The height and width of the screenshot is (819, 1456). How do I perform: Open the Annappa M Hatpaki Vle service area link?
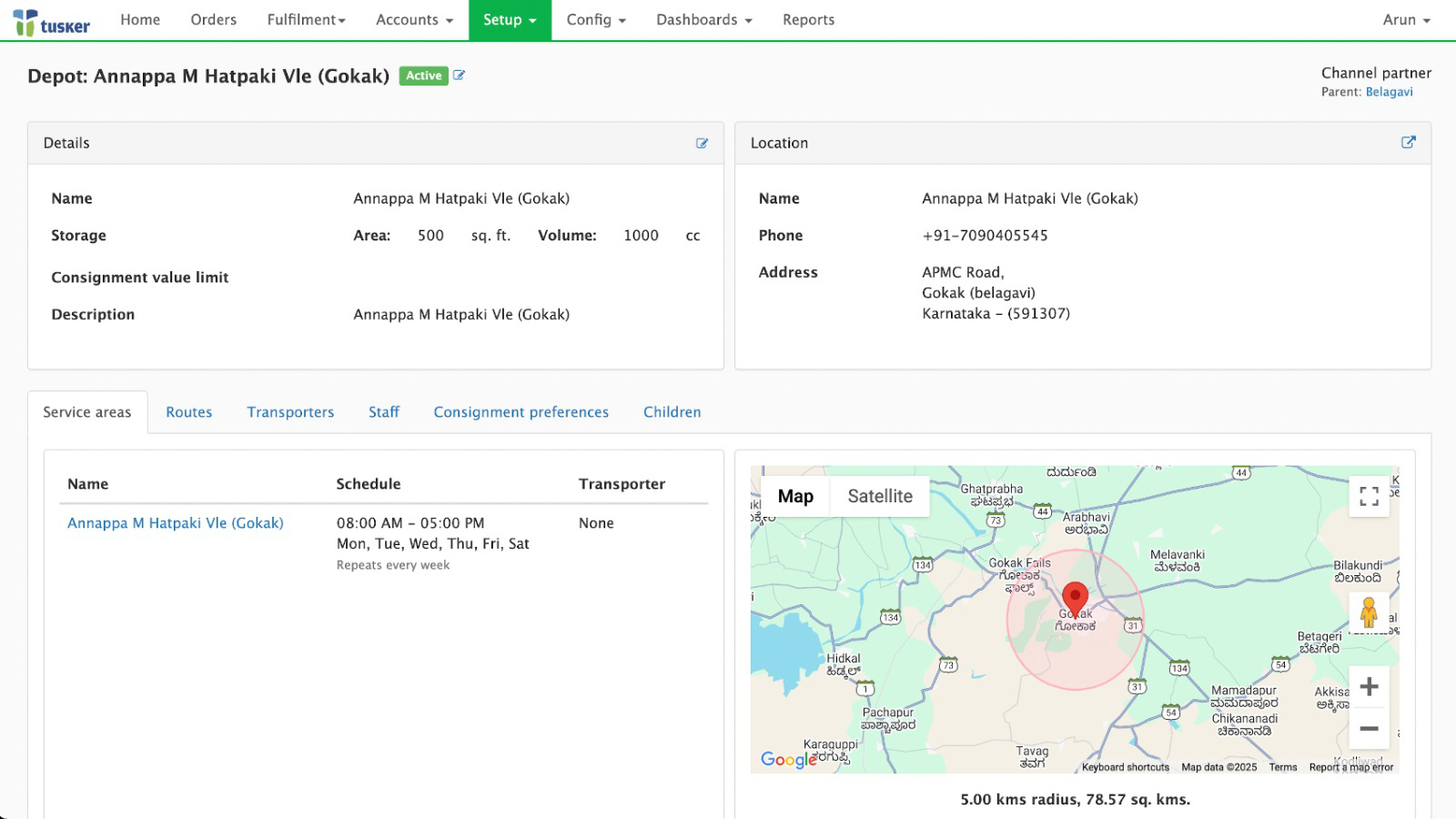(175, 522)
